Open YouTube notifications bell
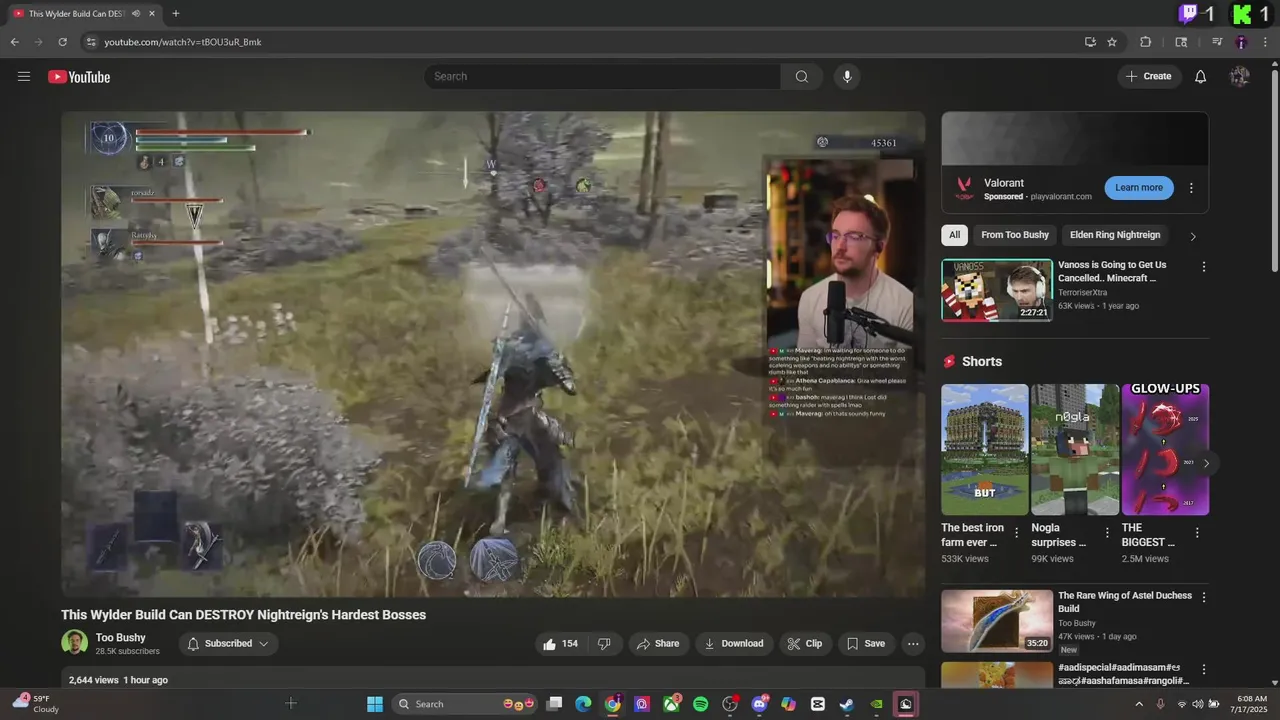The image size is (1280, 720). coord(1201,77)
